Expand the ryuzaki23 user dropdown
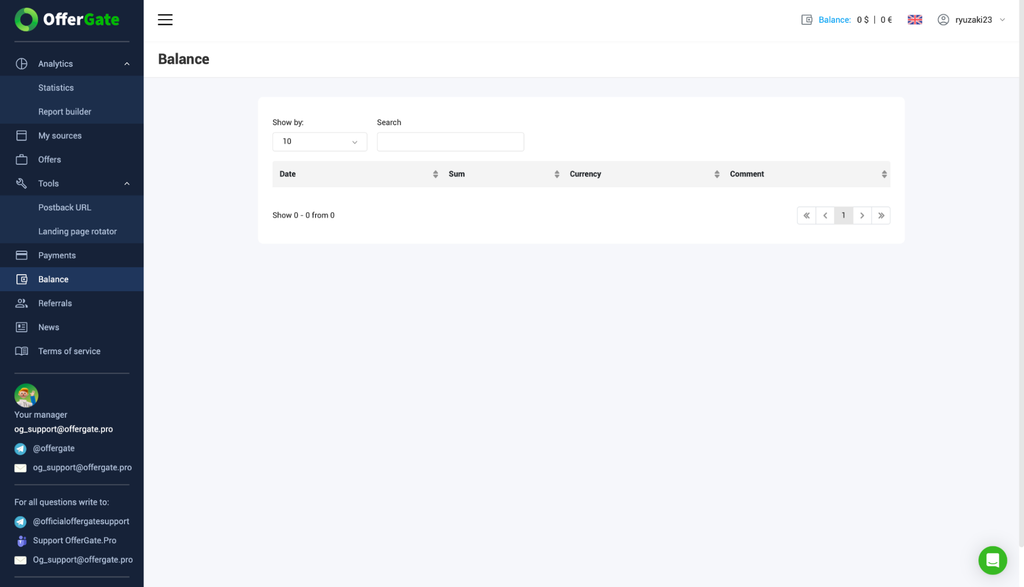 tap(972, 20)
